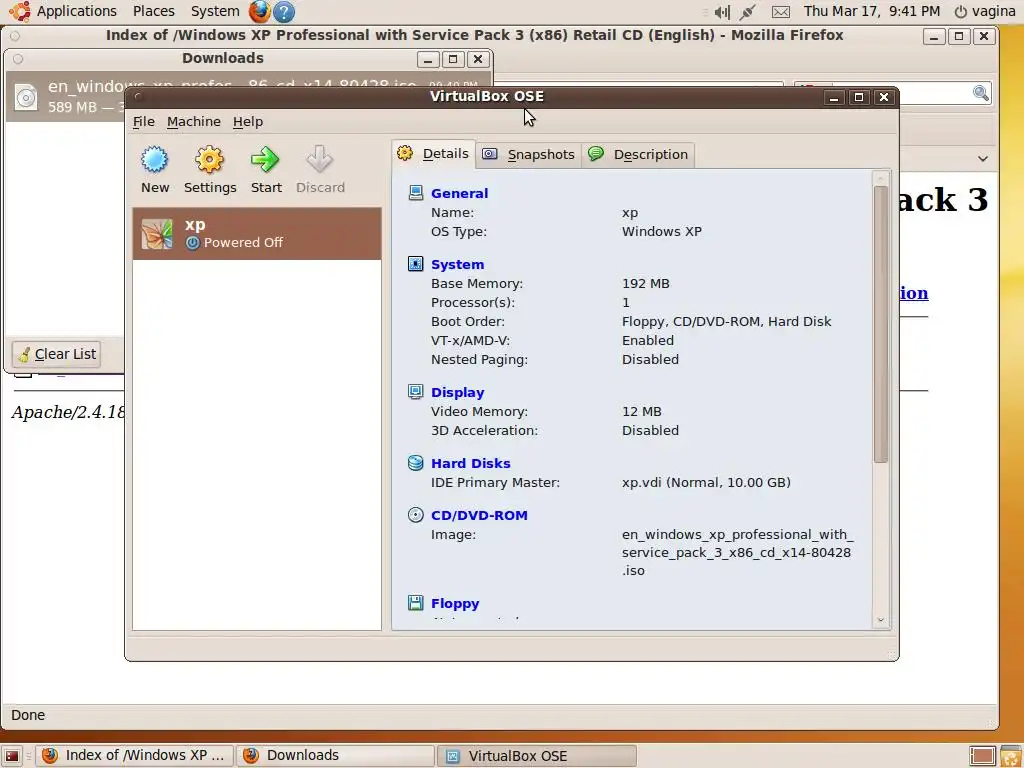The image size is (1024, 768).
Task: Click the volume speaker icon in panel
Action: click(722, 12)
